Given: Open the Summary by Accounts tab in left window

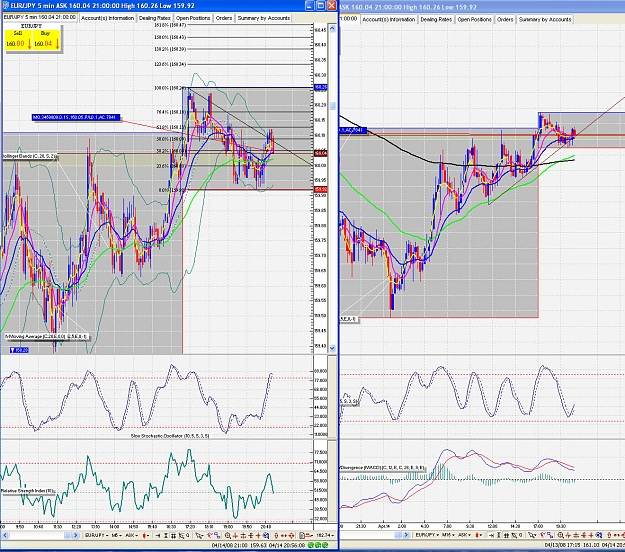Looking at the screenshot, I should coord(263,18).
